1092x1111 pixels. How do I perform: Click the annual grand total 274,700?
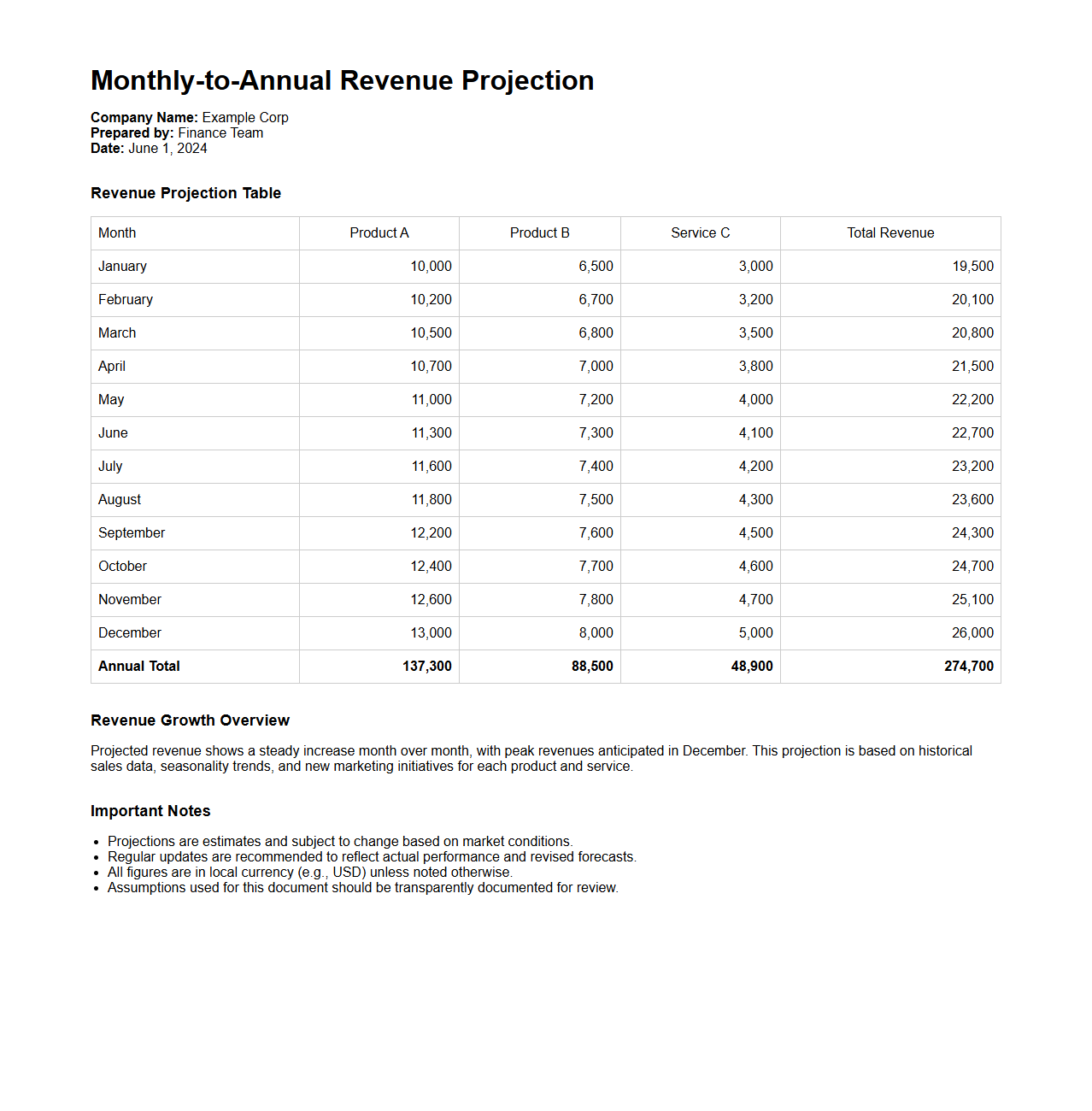pos(968,667)
